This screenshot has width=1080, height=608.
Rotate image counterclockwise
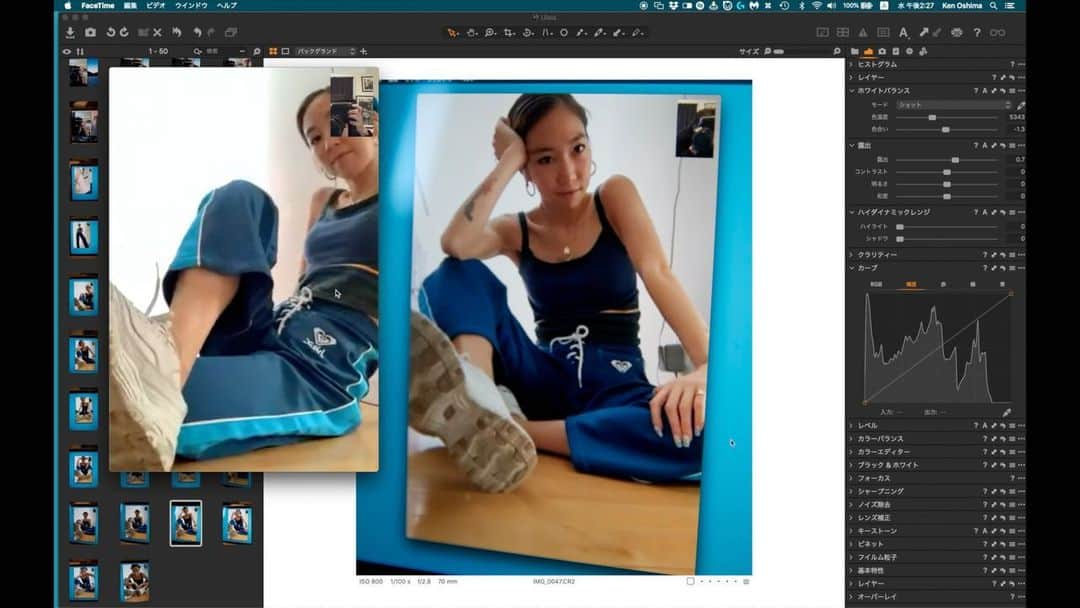click(x=111, y=32)
